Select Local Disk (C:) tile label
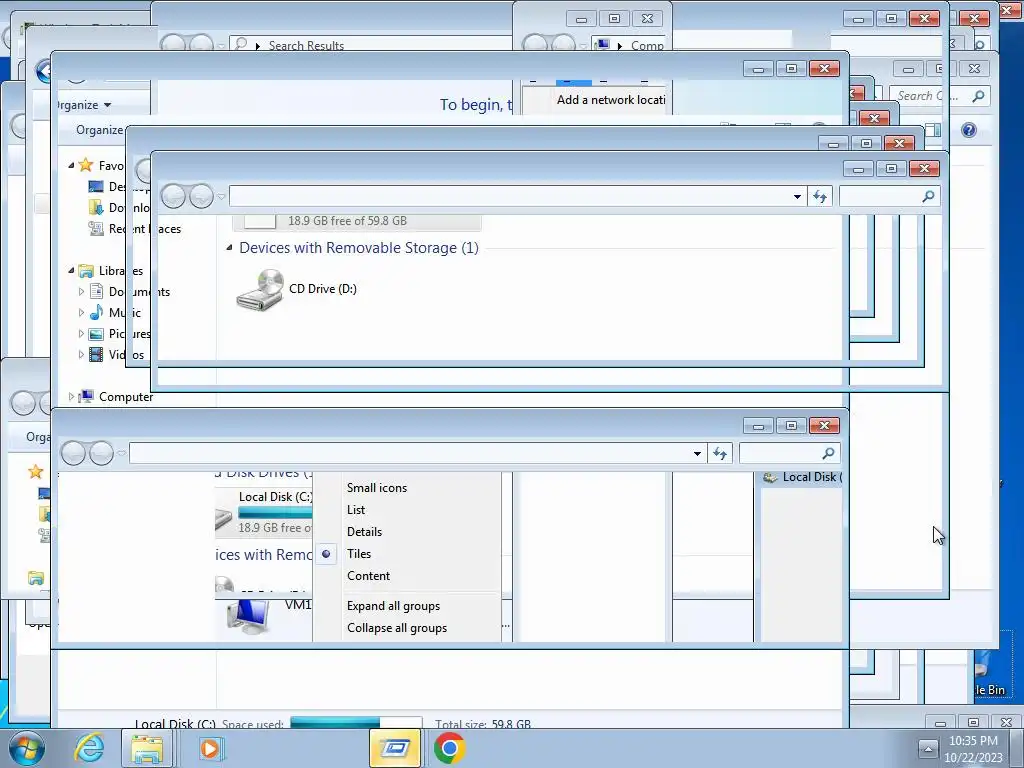The height and width of the screenshot is (768, 1024). coord(275,497)
